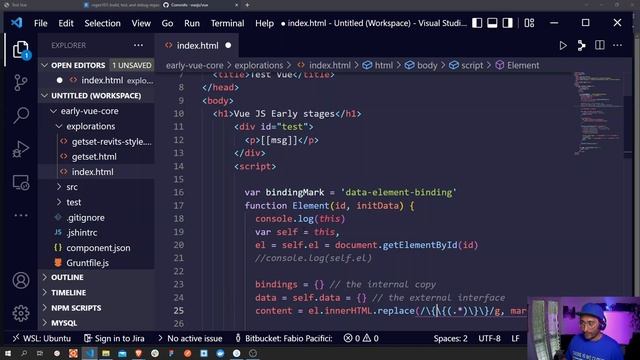The image size is (640, 360).
Task: Click early-vue-core breadcrumb
Action: 195,65
